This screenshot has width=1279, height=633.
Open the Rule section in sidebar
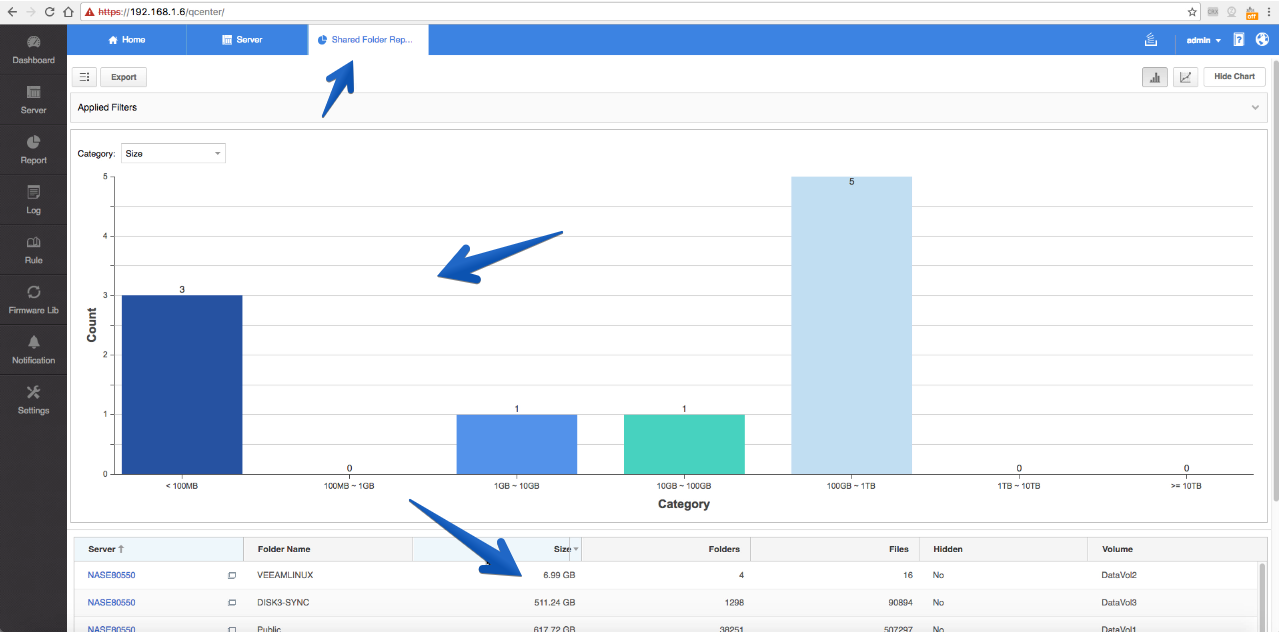point(33,250)
